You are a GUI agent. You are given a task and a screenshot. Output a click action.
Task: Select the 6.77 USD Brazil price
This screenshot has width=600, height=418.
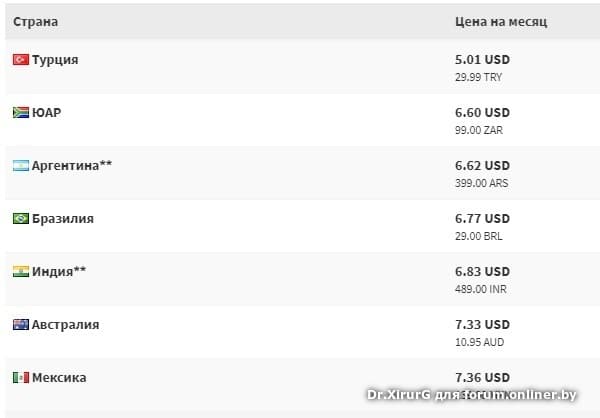[482, 219]
